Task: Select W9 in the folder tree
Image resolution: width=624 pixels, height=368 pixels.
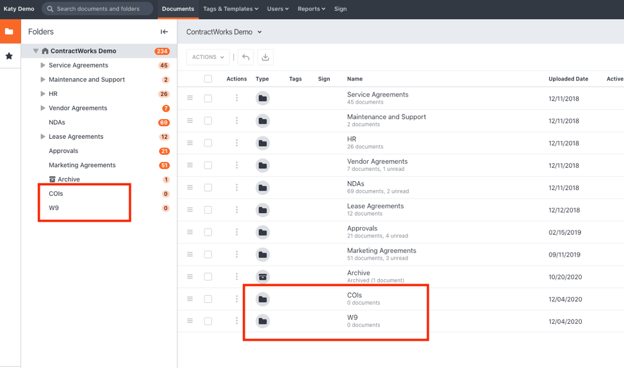Action: (x=53, y=208)
